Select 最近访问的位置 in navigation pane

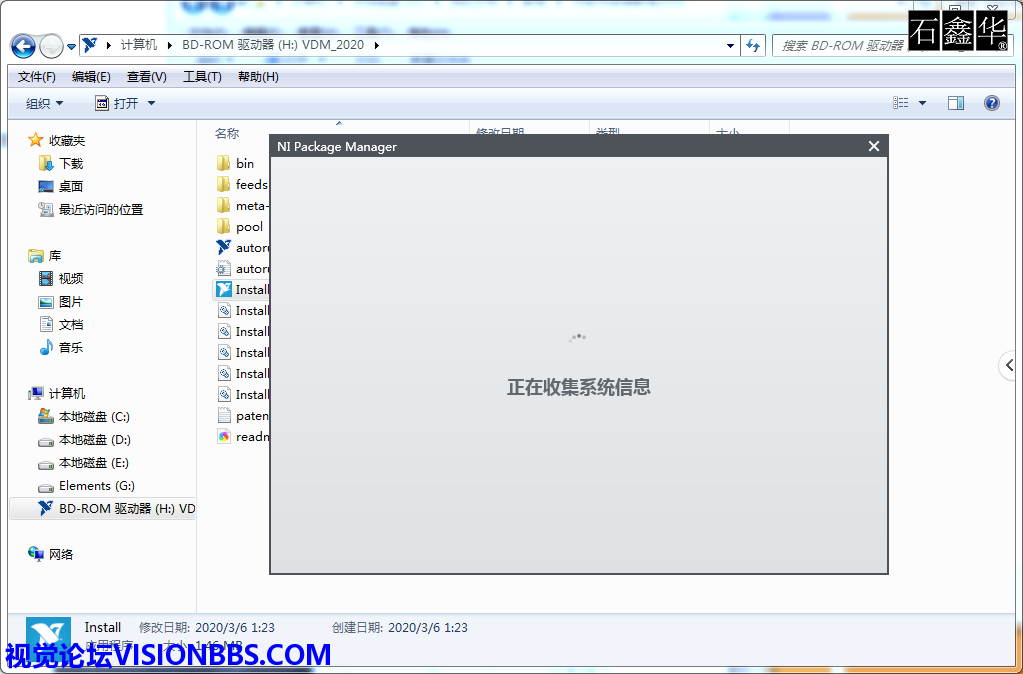click(91, 209)
